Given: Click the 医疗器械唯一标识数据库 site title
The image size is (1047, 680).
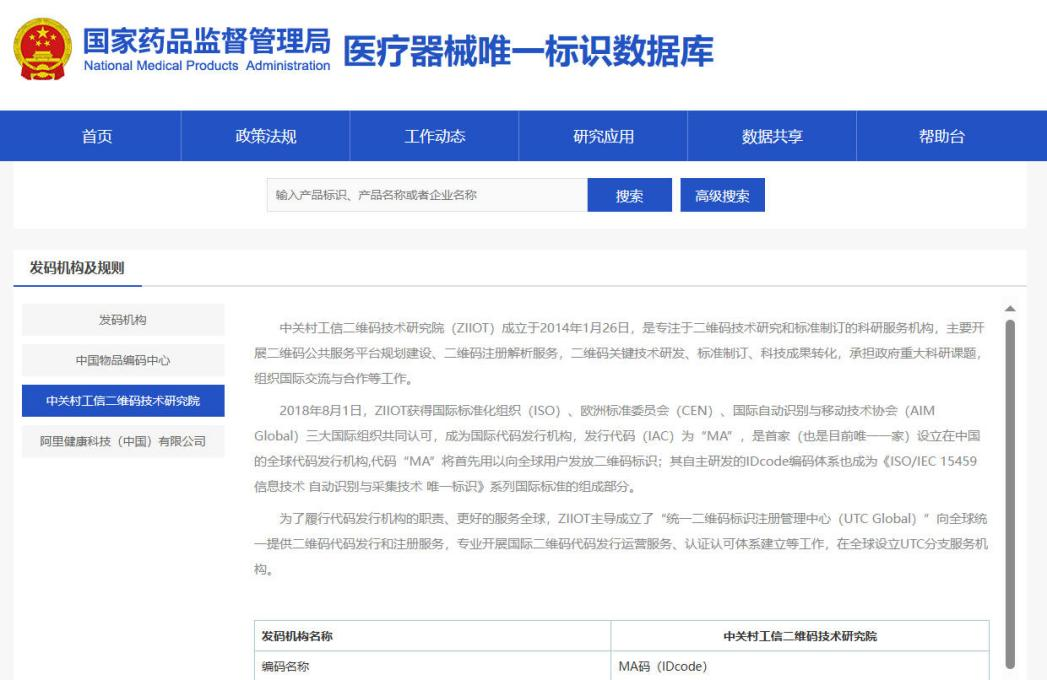Looking at the screenshot, I should pos(528,51).
